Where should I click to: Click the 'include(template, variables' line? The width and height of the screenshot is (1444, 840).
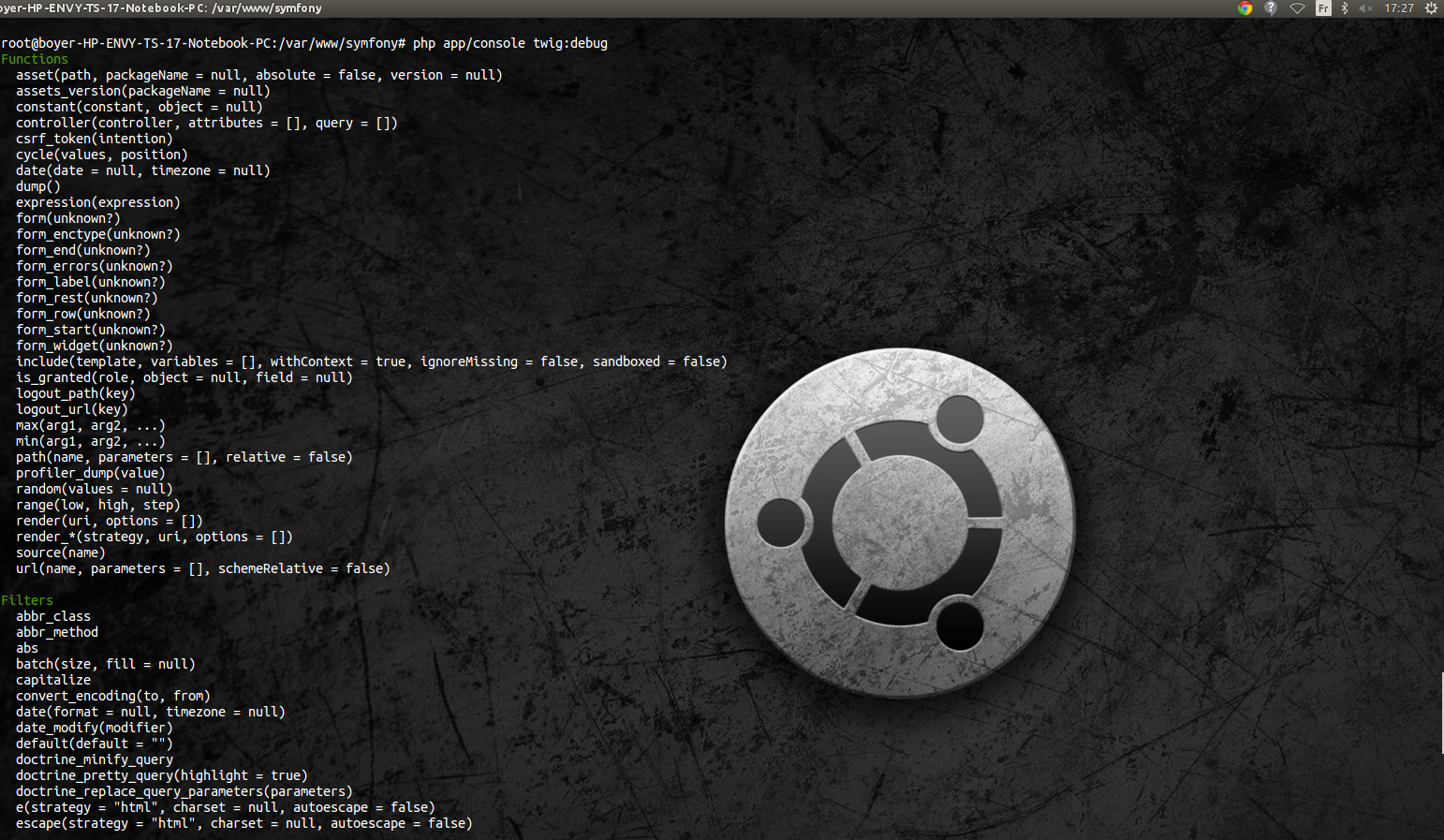[372, 361]
